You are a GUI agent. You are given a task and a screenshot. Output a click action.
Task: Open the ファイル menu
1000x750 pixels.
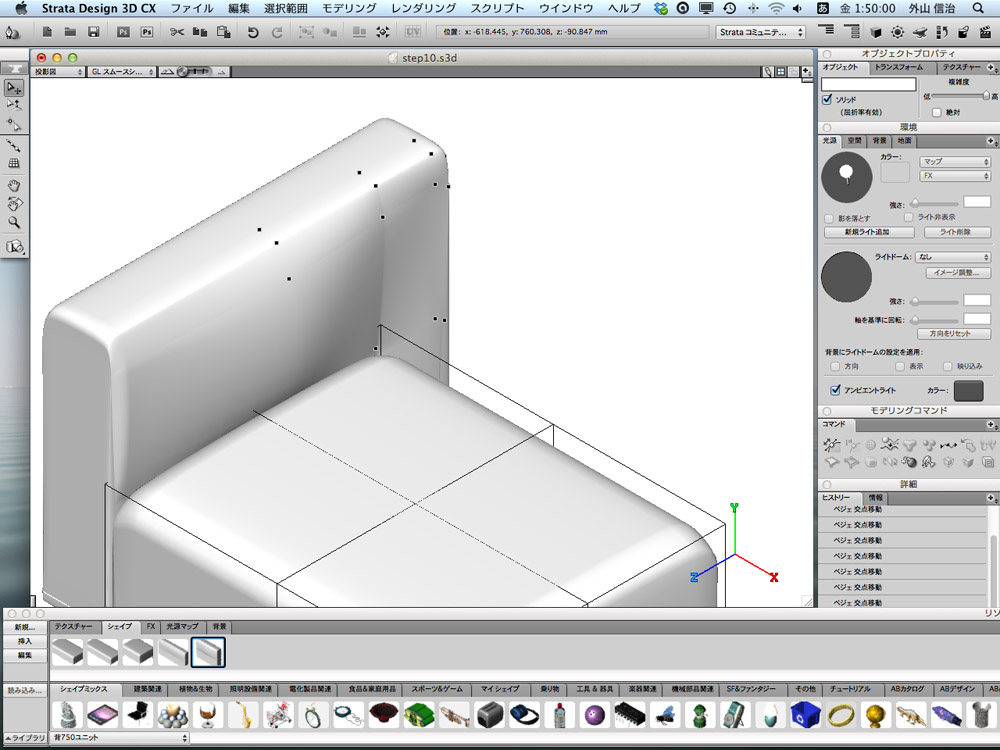coord(192,8)
